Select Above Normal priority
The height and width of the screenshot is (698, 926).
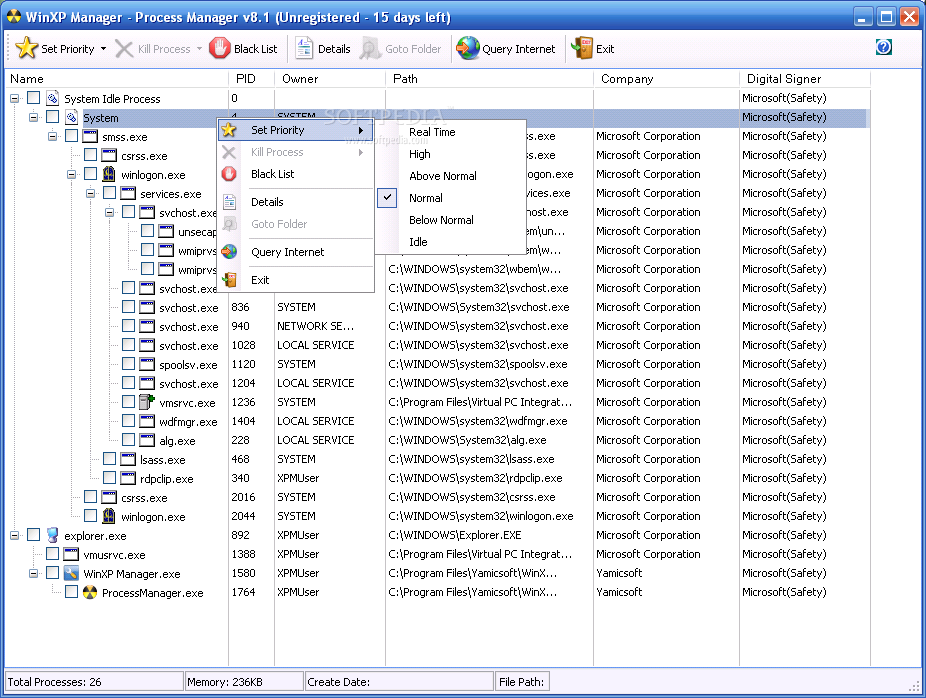[442, 176]
